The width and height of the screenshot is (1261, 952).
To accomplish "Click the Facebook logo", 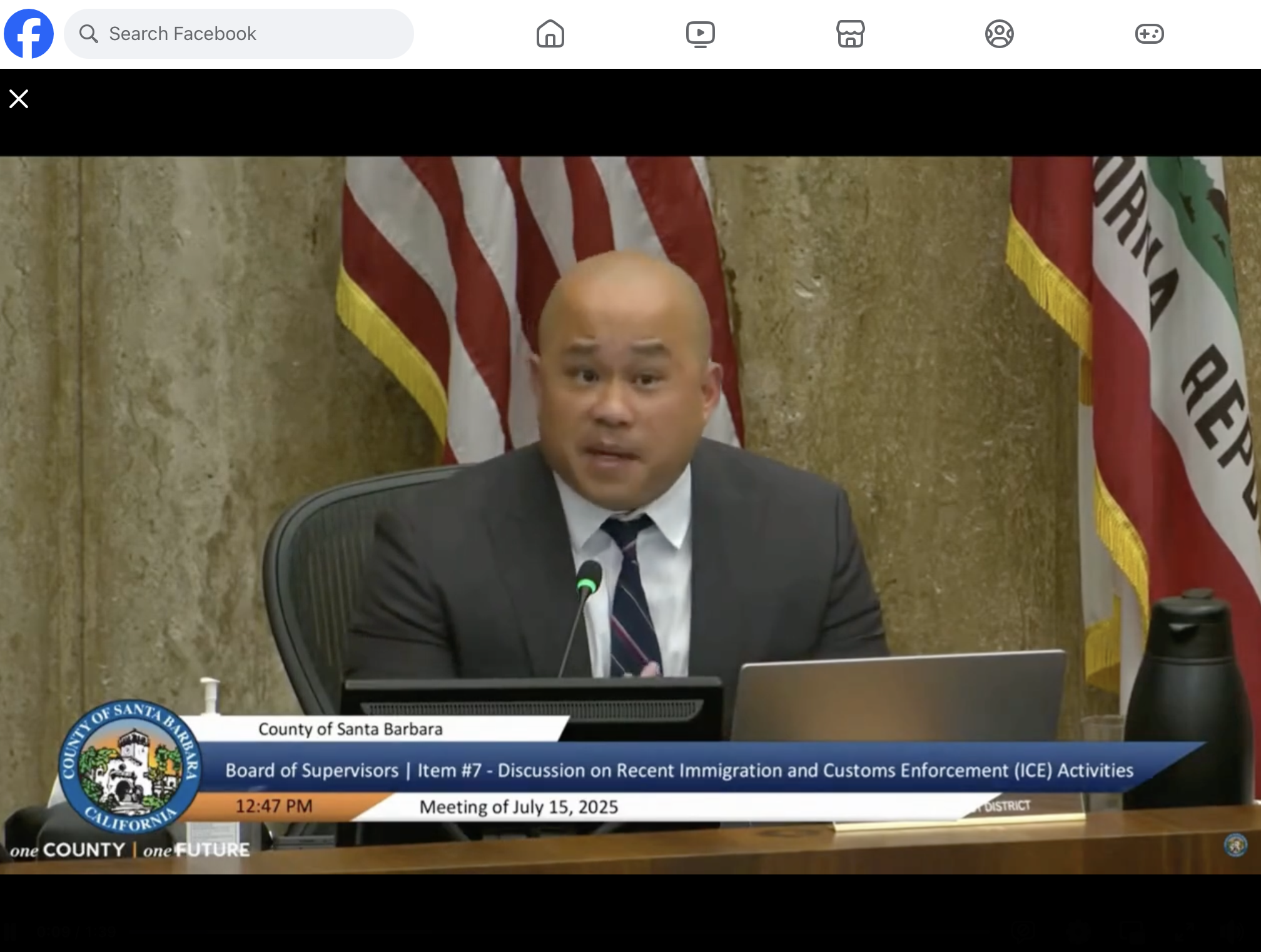I will click(29, 34).
